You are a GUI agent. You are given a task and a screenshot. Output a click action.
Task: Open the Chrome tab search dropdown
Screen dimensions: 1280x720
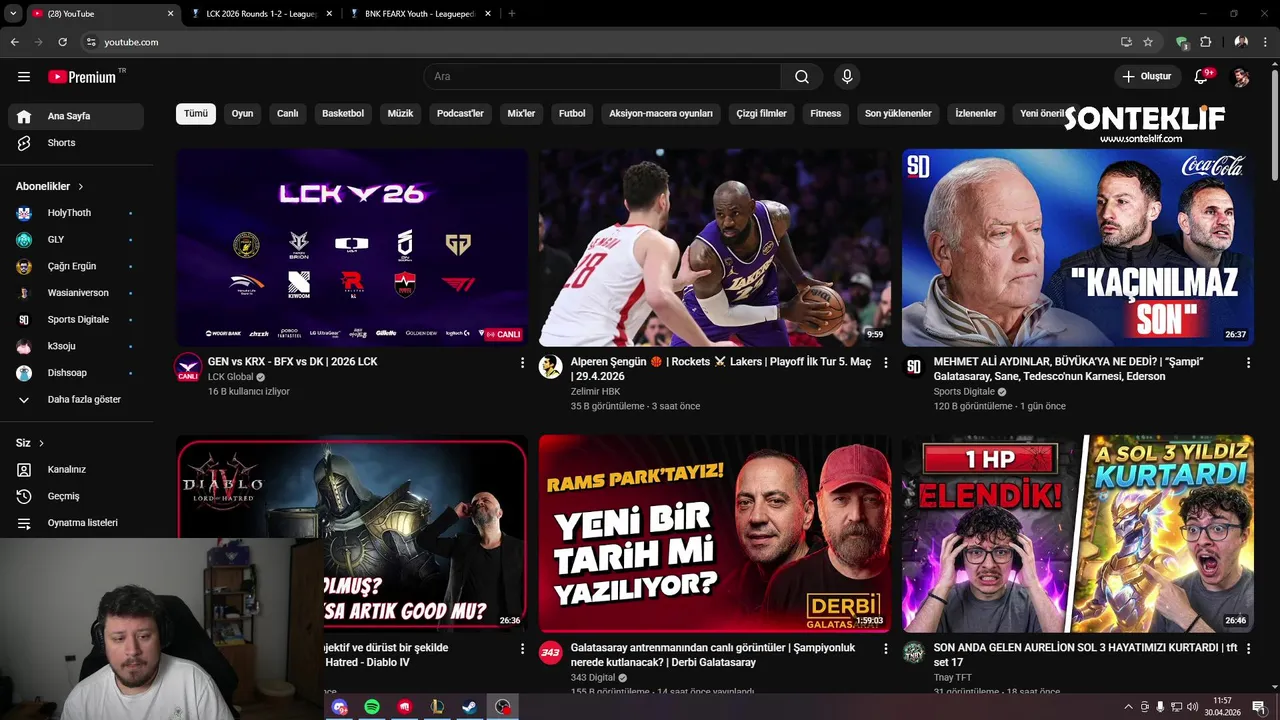click(13, 14)
